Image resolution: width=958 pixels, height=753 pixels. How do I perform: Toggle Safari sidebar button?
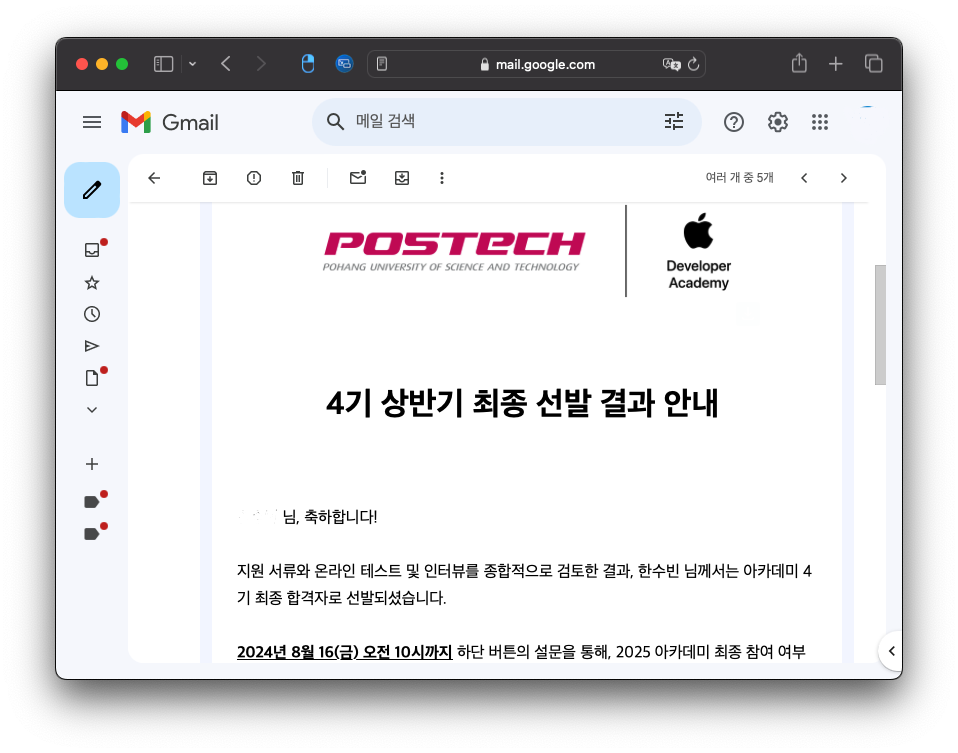pos(163,64)
